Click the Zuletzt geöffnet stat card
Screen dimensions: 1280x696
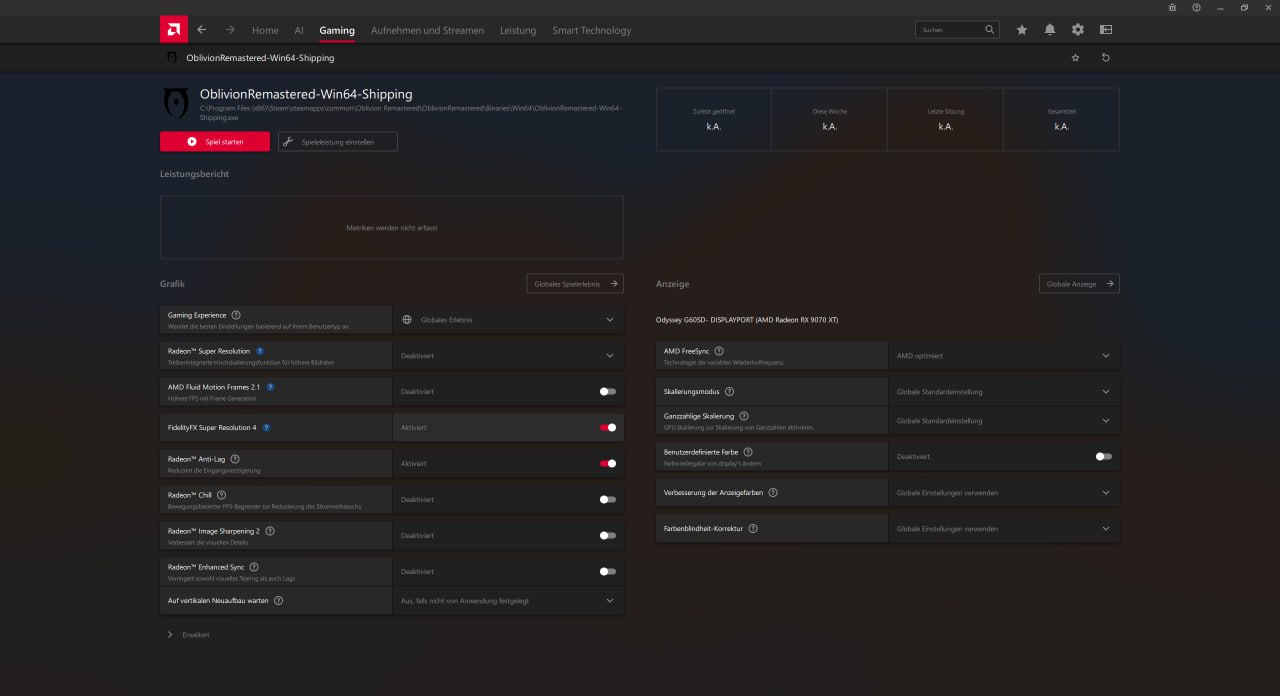(x=714, y=119)
